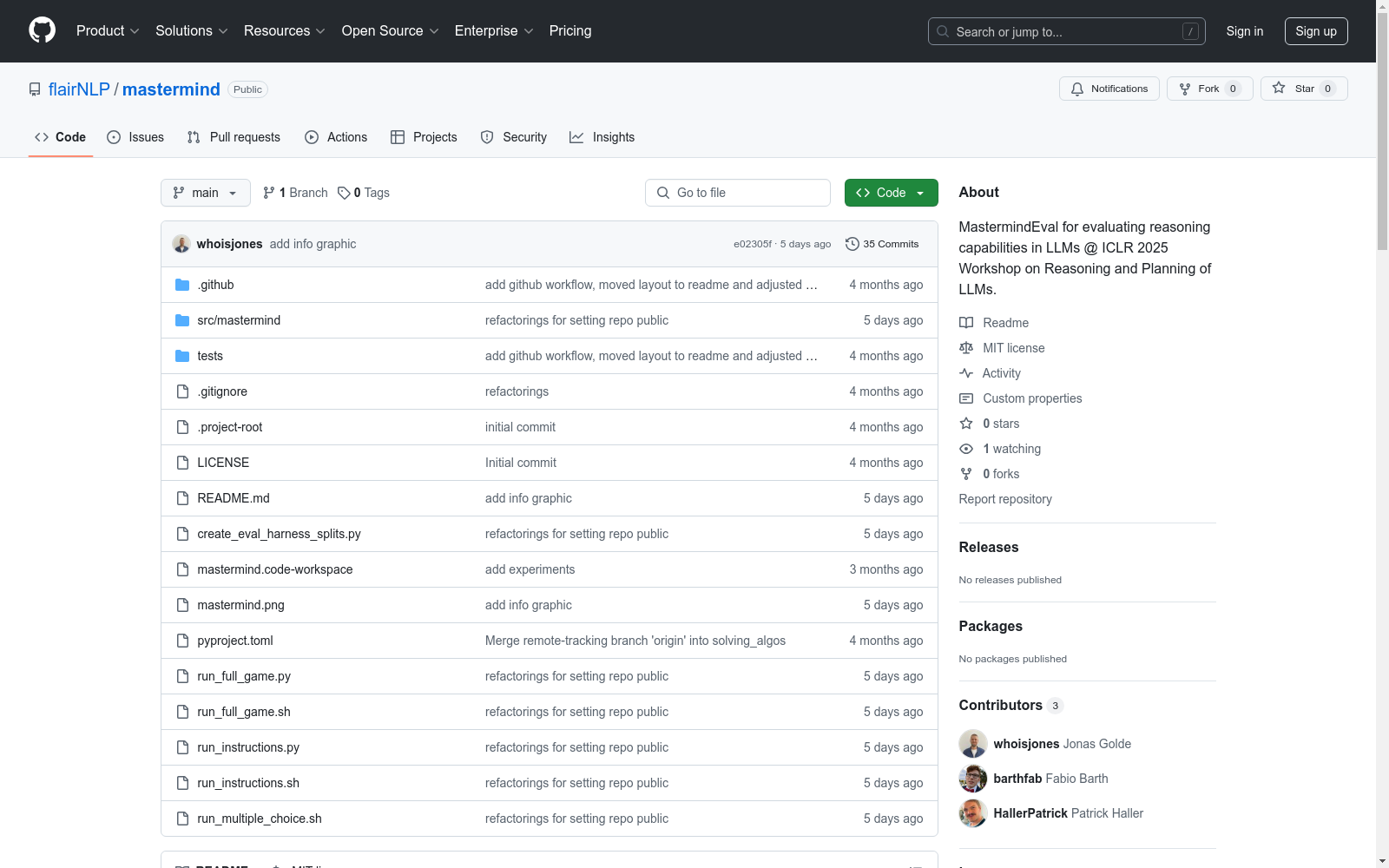The image size is (1389, 868).
Task: Expand the Solutions menu
Action: pyautogui.click(x=192, y=31)
